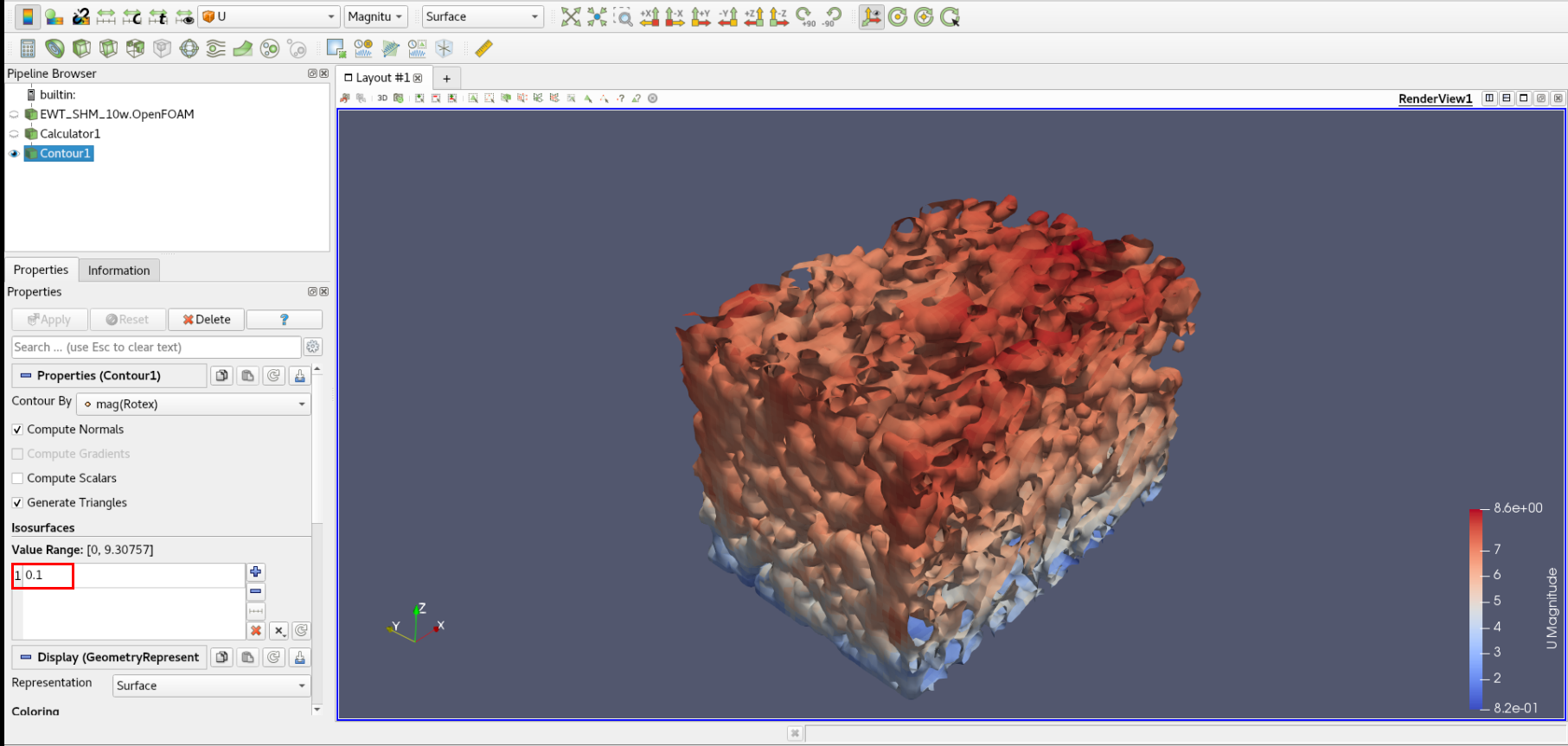Toggle orientation axes visibility icon
The width and height of the screenshot is (1568, 746).
click(x=872, y=16)
